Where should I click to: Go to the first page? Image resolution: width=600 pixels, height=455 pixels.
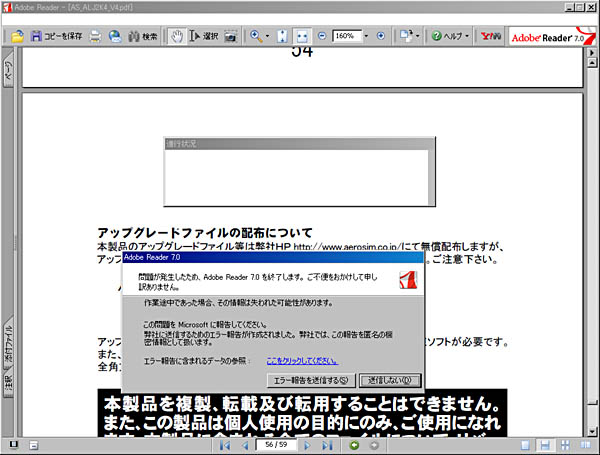(x=225, y=444)
